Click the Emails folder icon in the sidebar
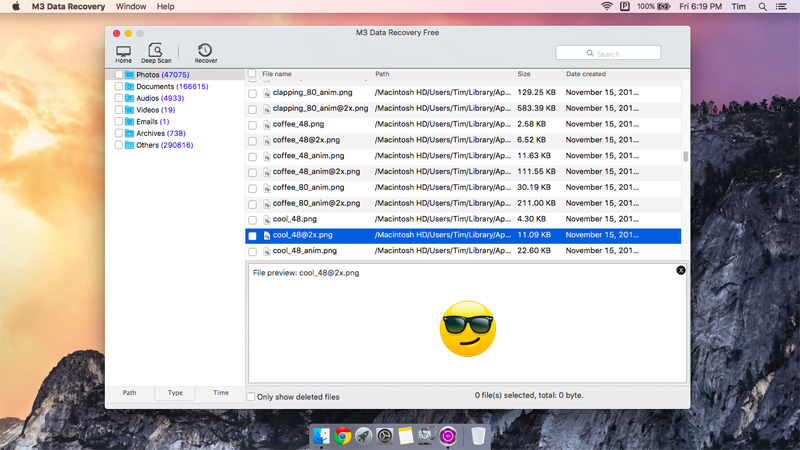800x450 pixels. coord(130,121)
